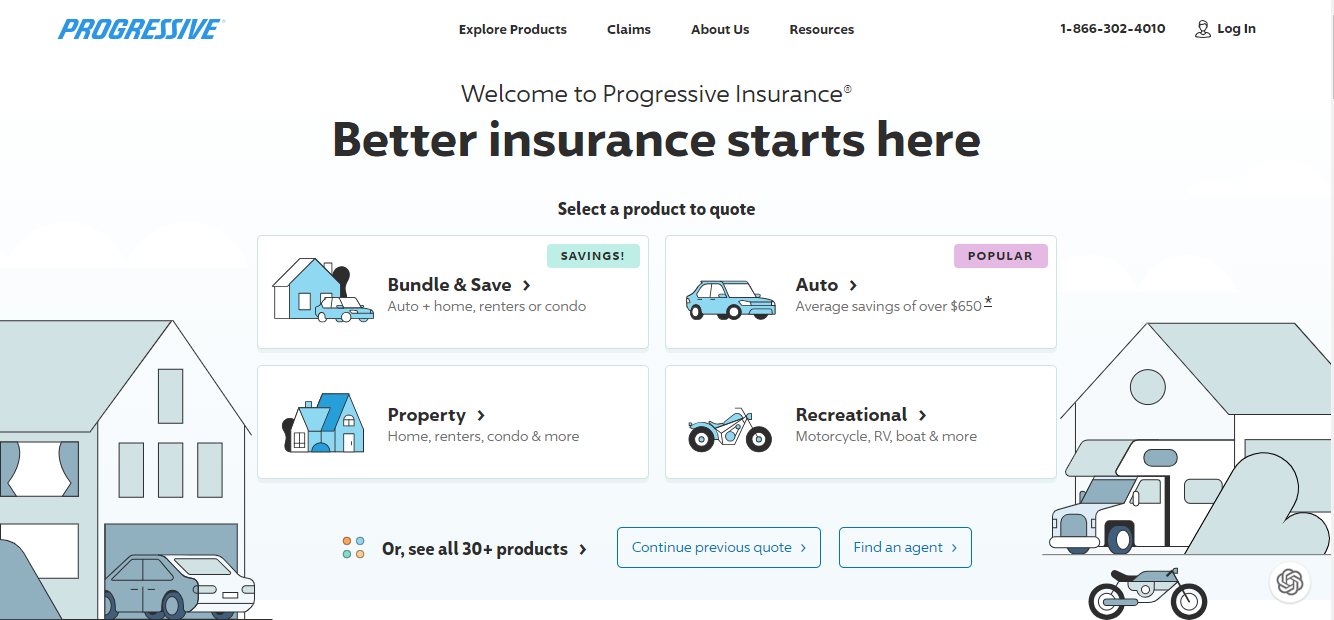Click the house and car Bundle icon
The width and height of the screenshot is (1334, 620).
tap(323, 290)
